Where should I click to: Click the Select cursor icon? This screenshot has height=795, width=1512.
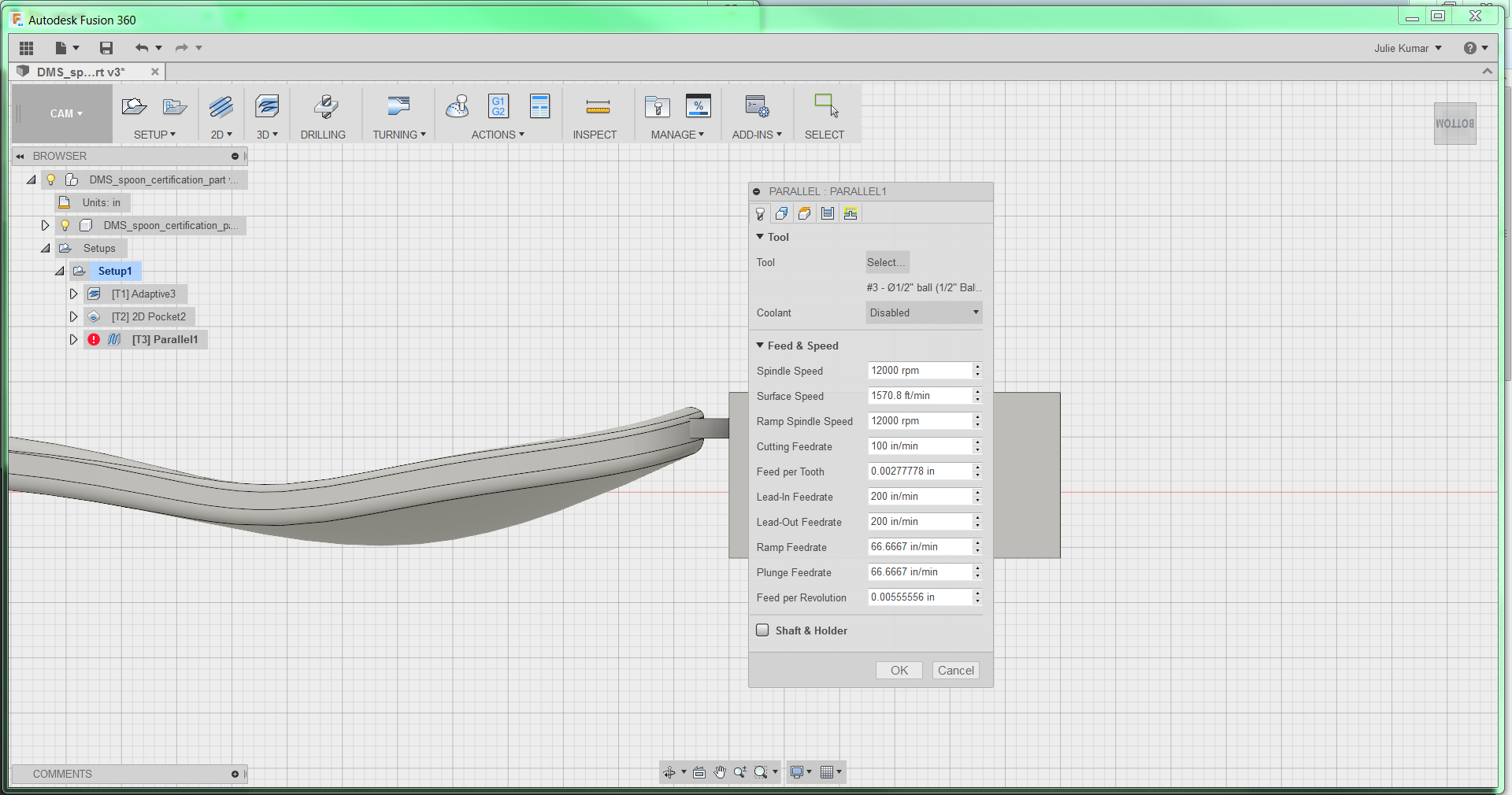(826, 106)
